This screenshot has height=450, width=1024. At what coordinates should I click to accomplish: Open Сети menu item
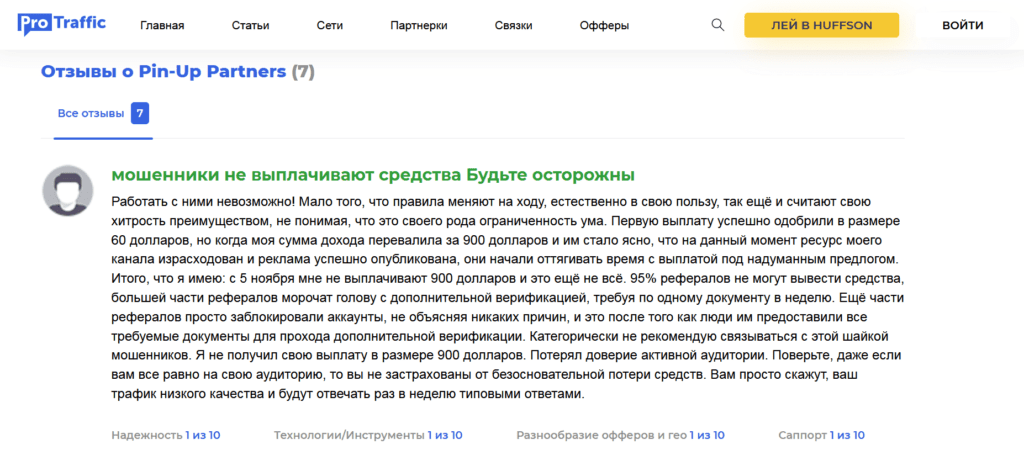(330, 26)
